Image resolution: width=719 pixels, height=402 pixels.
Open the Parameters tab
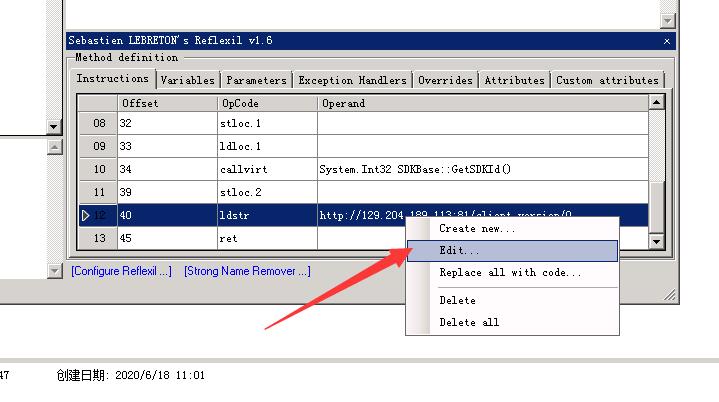tap(256, 80)
